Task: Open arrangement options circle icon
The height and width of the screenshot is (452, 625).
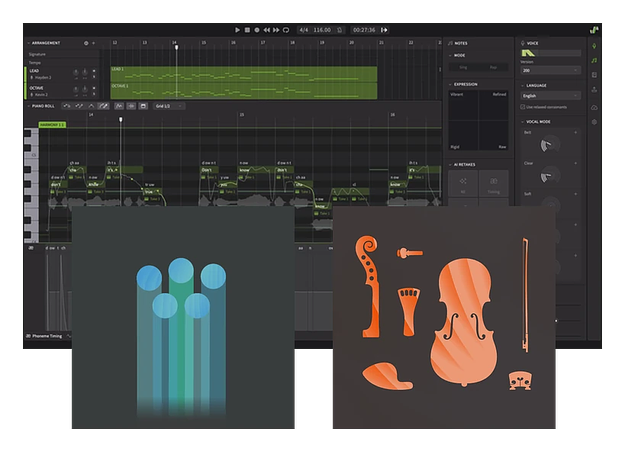Action: coord(86,43)
